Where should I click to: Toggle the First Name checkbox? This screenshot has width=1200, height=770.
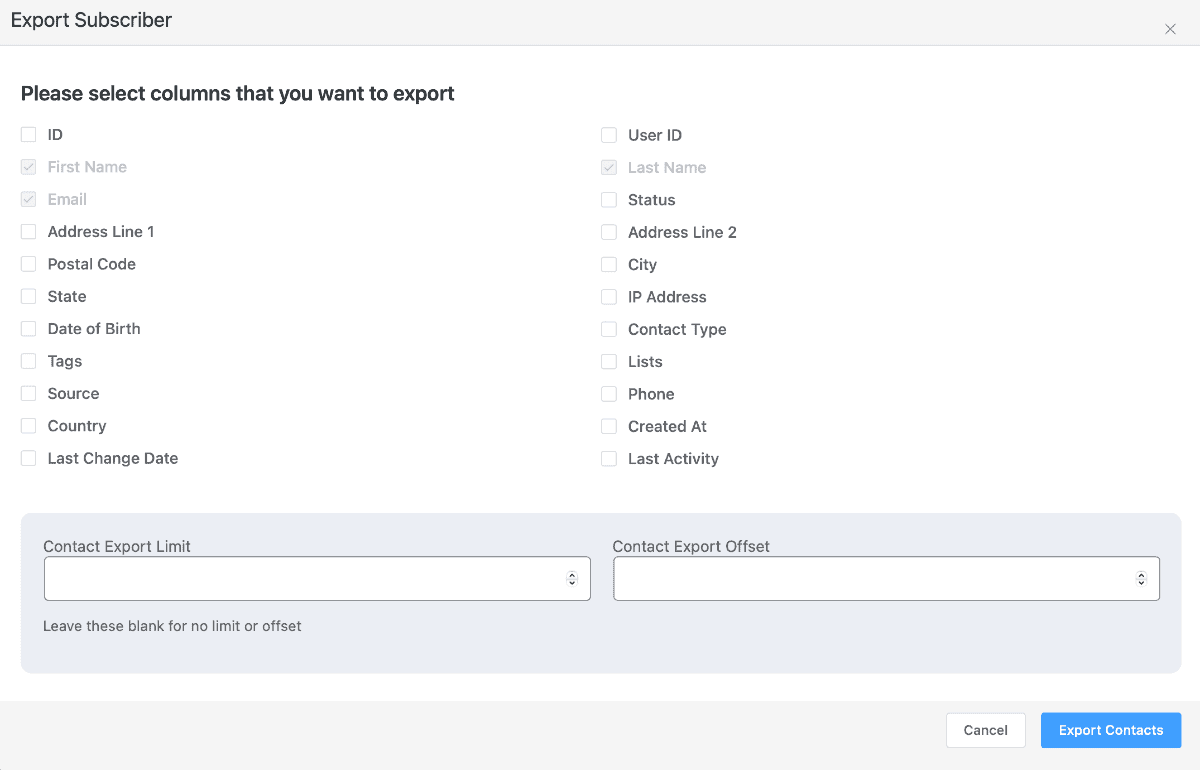(x=28, y=167)
